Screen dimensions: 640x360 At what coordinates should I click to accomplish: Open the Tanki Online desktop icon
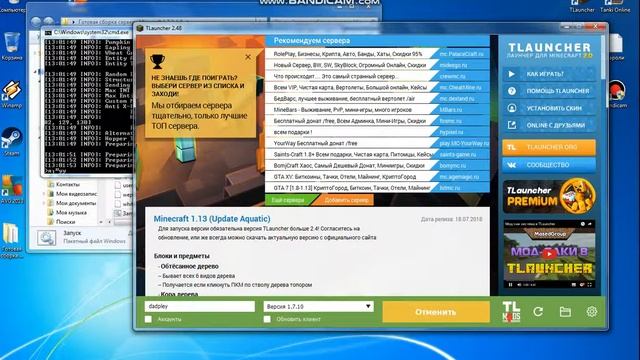(x=615, y=7)
